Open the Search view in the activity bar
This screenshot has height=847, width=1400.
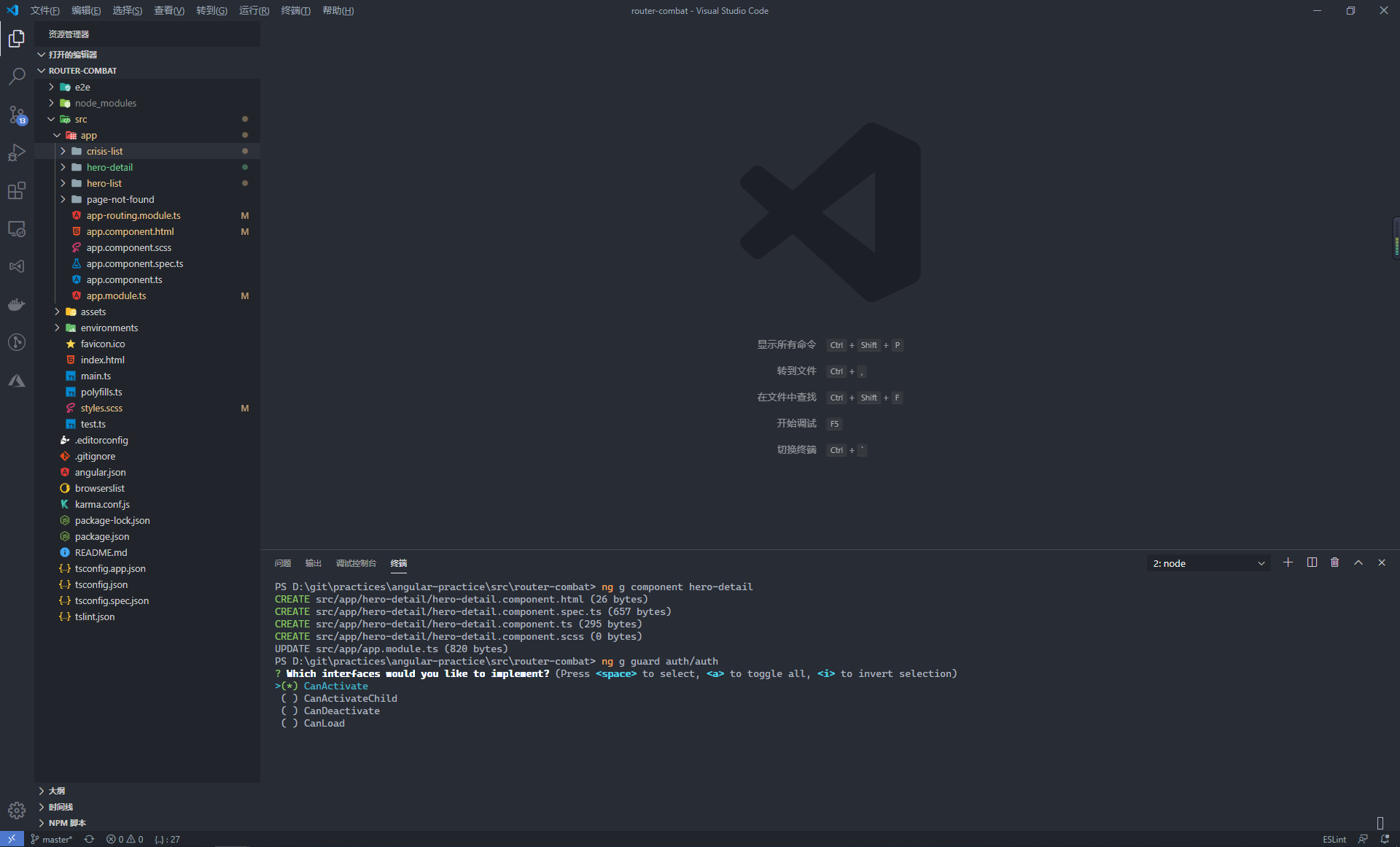tap(17, 76)
